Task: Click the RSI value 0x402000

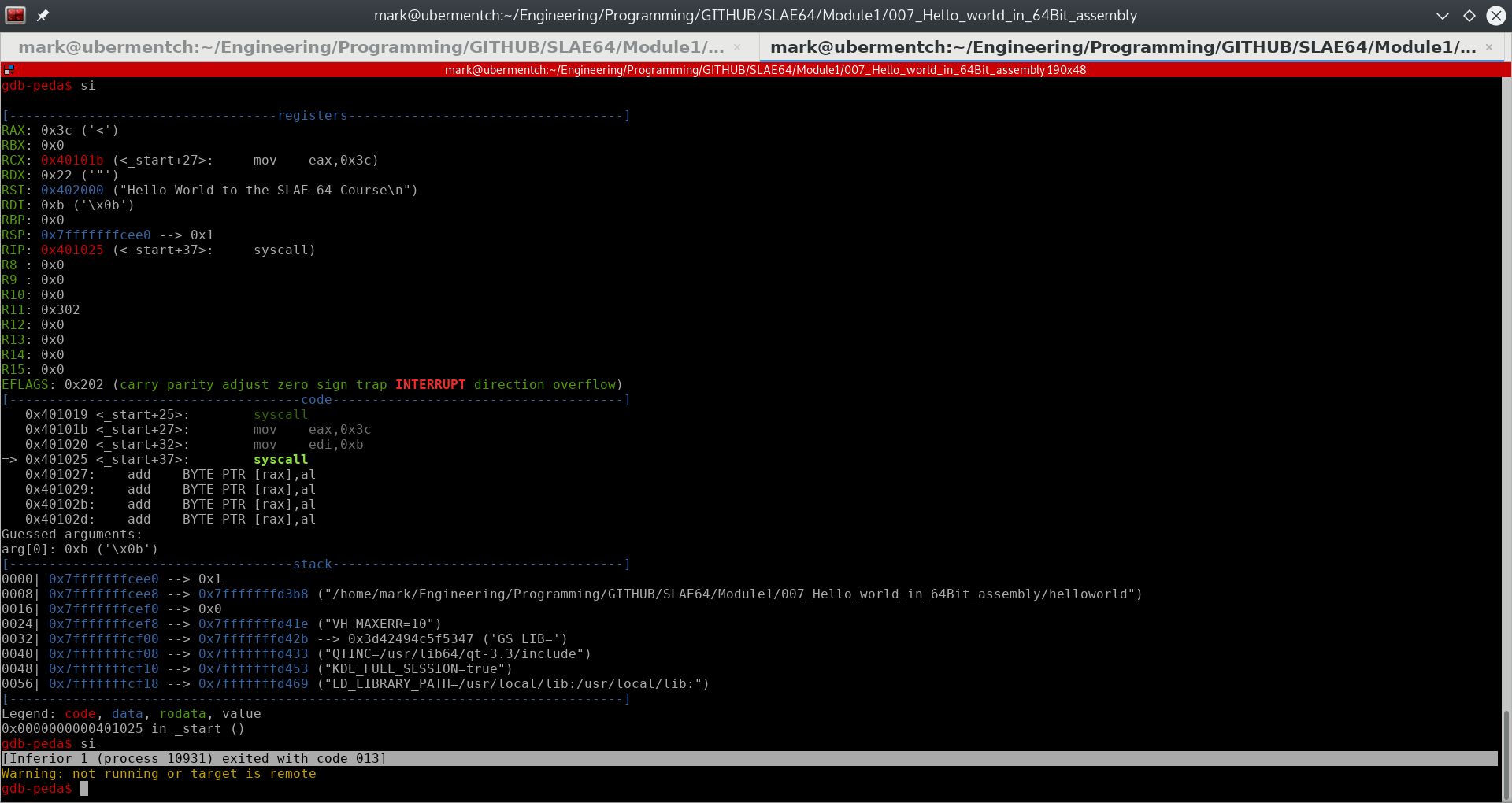Action: tap(72, 191)
